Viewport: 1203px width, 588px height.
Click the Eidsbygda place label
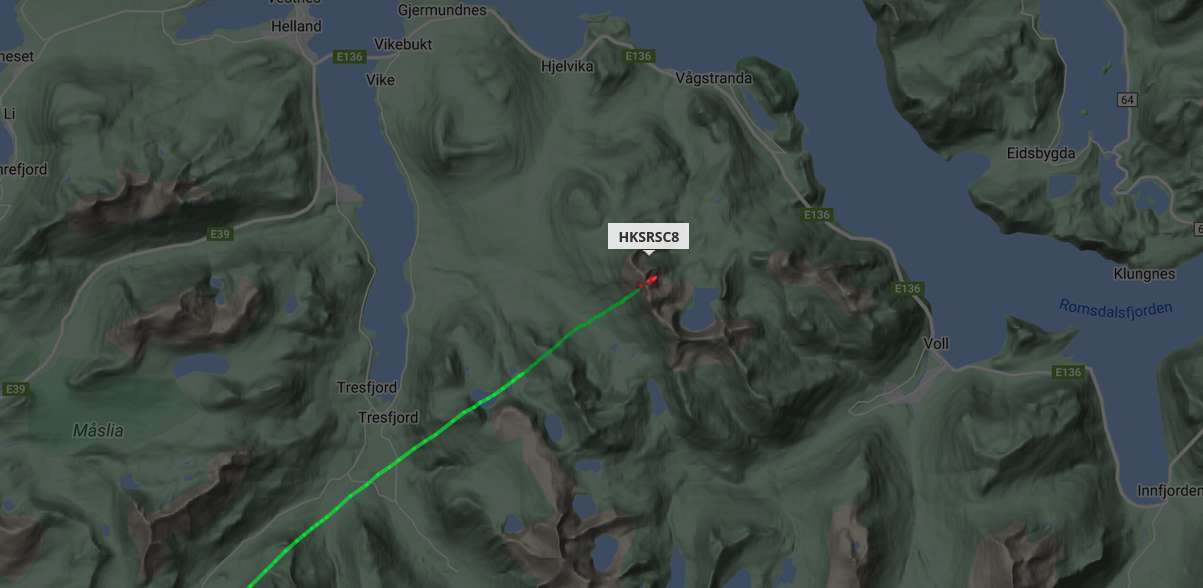1041,153
